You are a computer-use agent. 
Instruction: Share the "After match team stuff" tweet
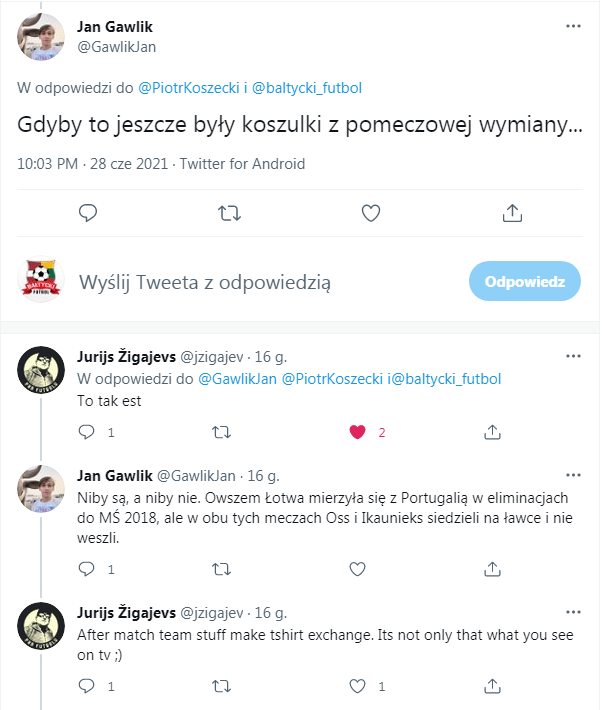492,686
